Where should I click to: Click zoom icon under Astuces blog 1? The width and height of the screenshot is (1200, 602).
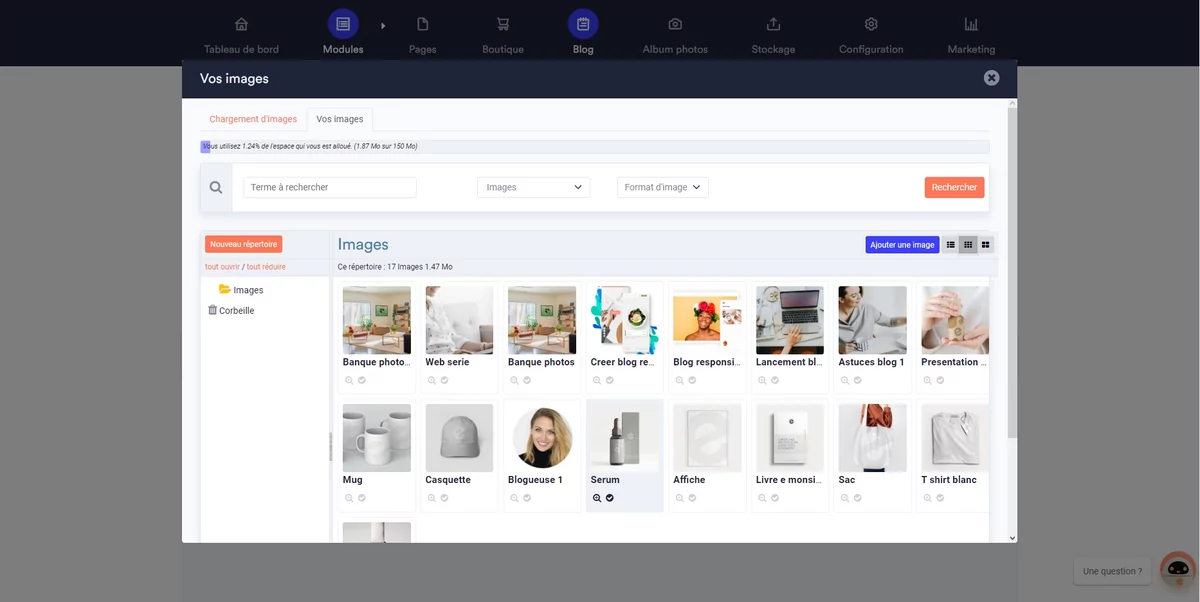coord(845,380)
